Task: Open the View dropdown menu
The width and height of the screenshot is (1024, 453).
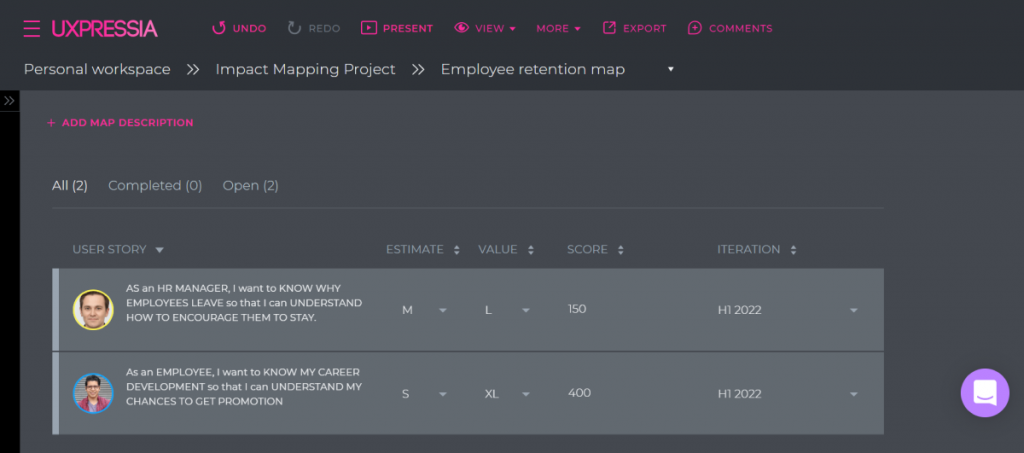Action: click(485, 28)
